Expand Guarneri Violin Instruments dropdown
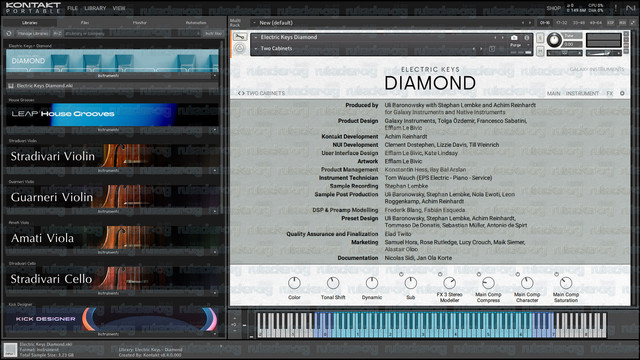Image resolution: width=640 pixels, height=360 pixels. pos(215,211)
